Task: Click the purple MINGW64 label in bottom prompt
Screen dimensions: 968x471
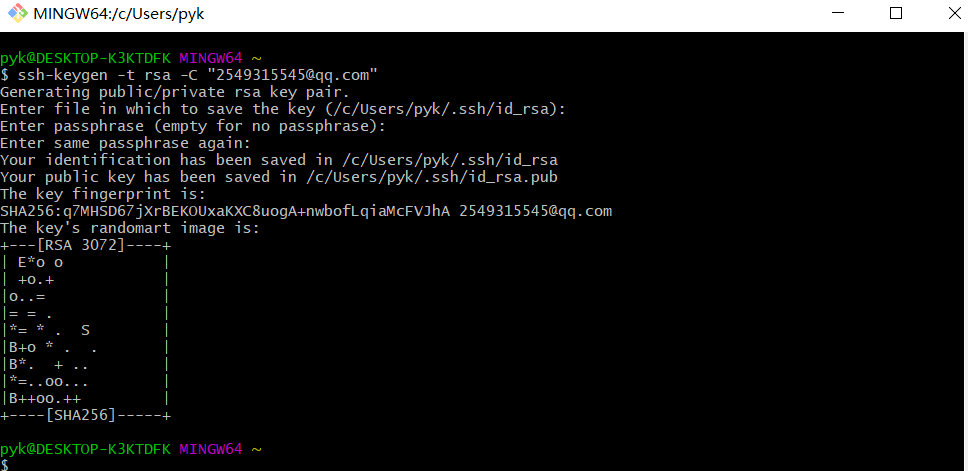Action: (x=211, y=449)
